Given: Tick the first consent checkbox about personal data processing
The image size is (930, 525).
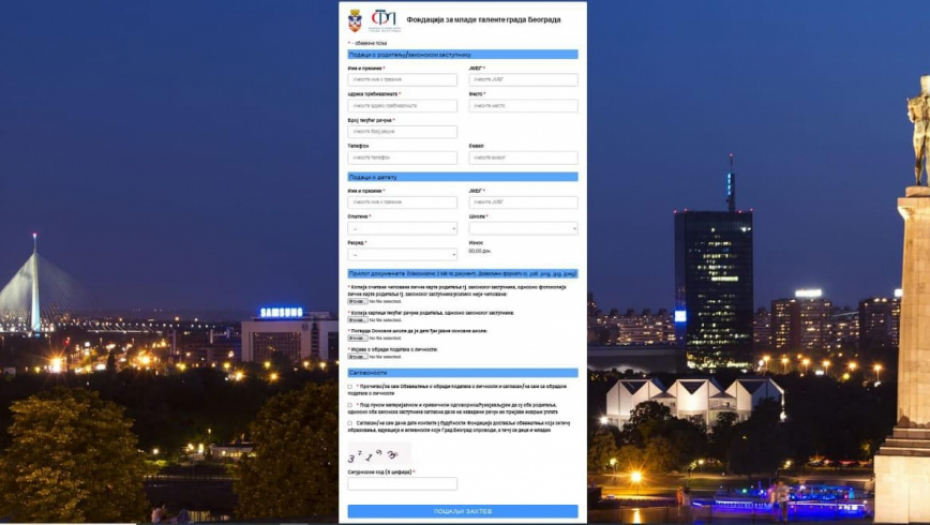Looking at the screenshot, I should pyautogui.click(x=350, y=386).
